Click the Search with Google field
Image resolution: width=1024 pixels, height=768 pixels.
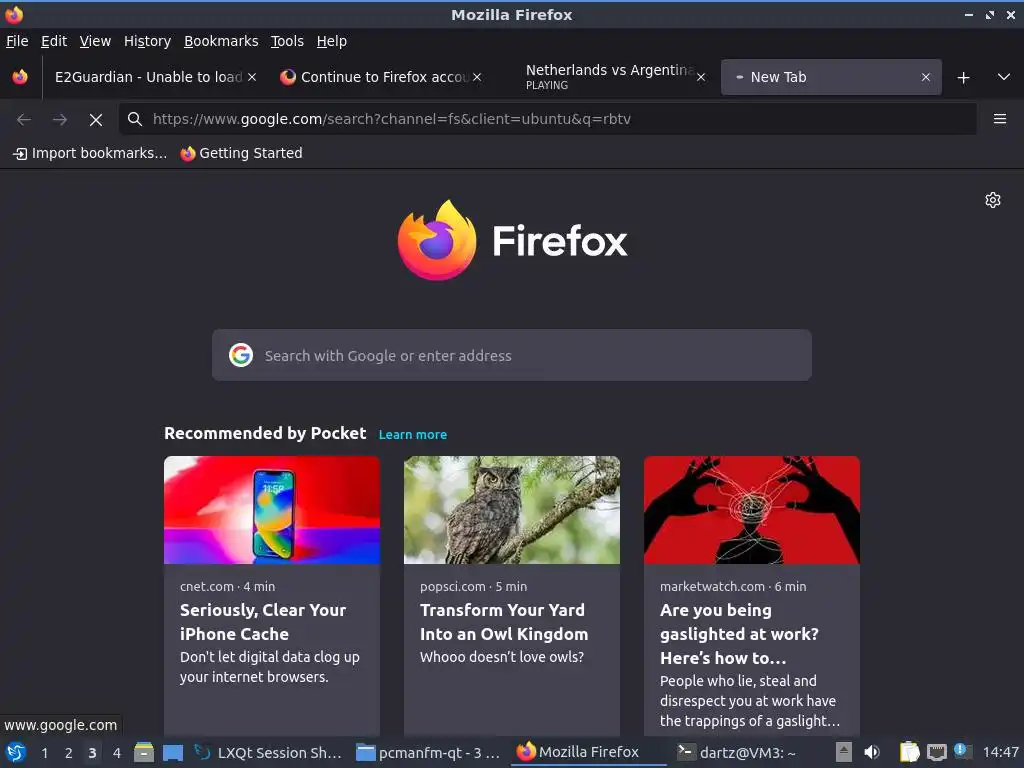point(512,355)
